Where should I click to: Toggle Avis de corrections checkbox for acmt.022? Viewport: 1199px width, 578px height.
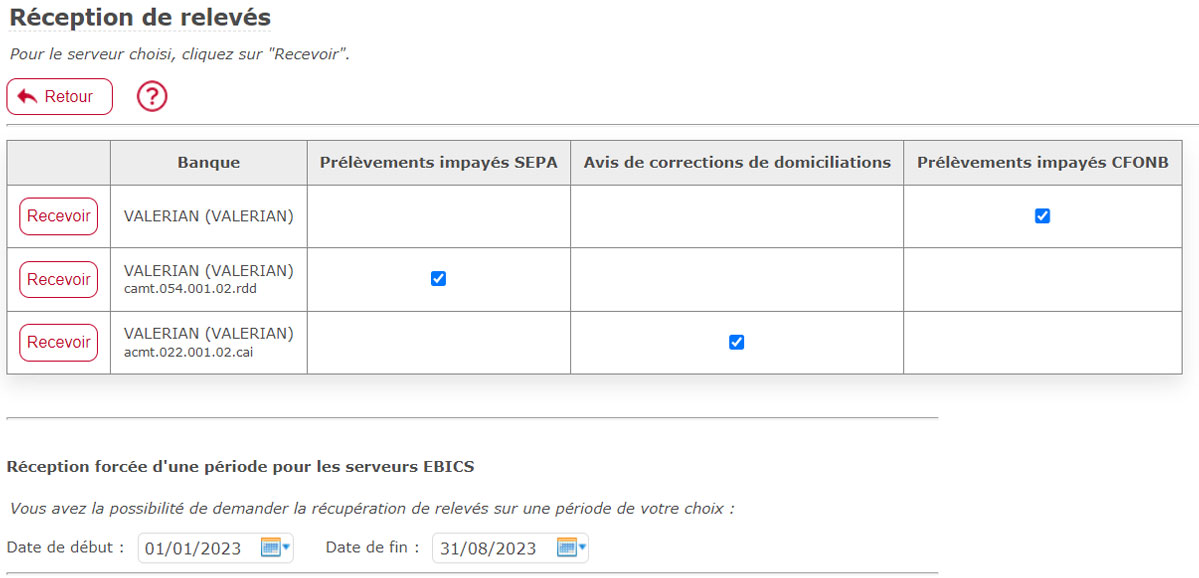pos(736,343)
